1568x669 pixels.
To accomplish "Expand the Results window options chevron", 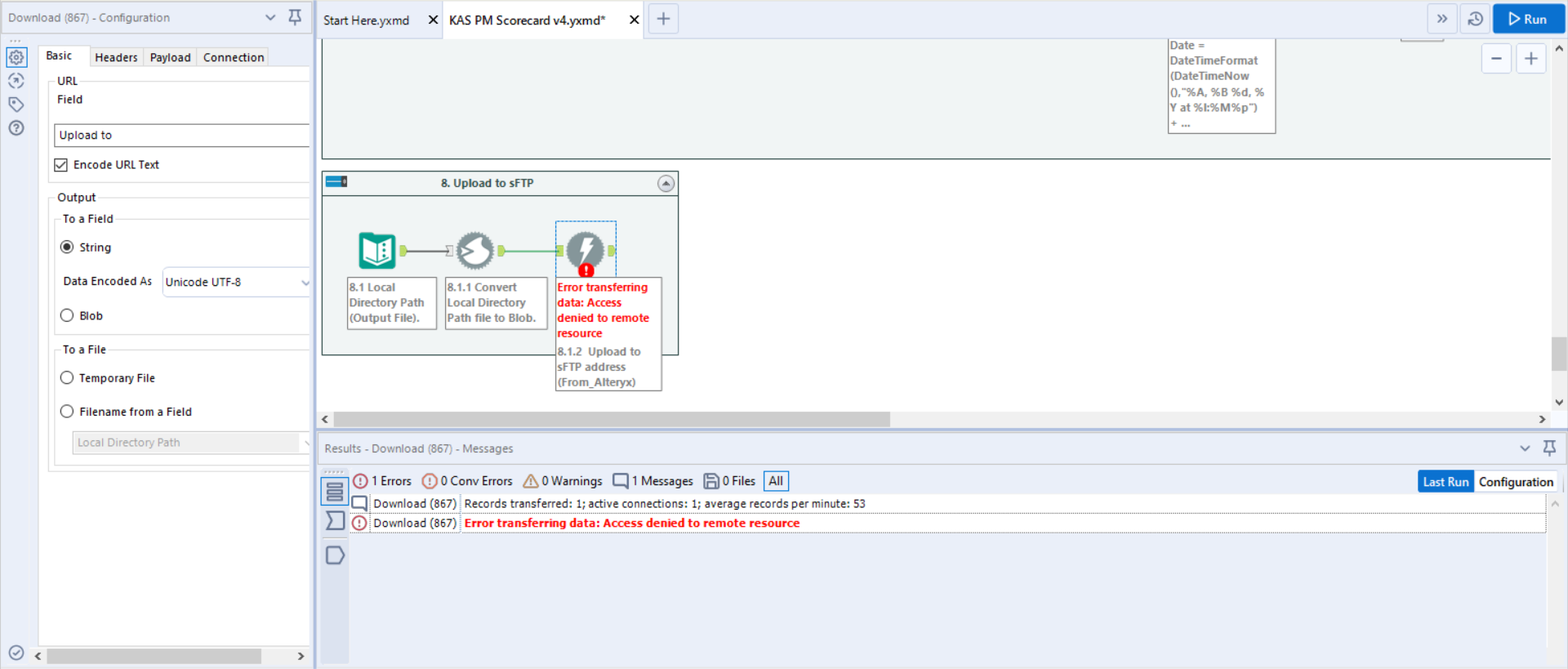I will [1525, 448].
